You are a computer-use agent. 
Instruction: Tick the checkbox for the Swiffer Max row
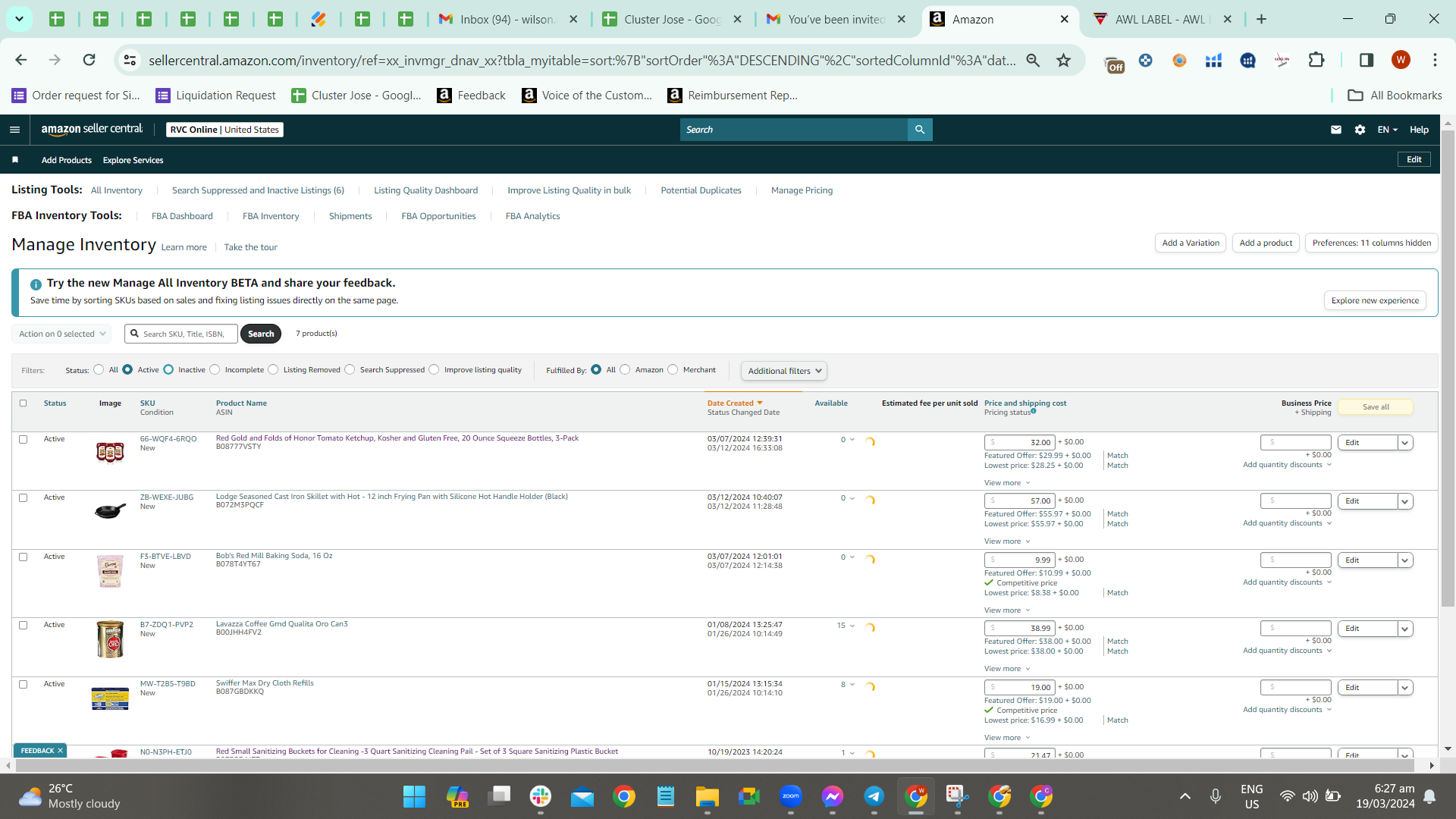click(x=23, y=684)
